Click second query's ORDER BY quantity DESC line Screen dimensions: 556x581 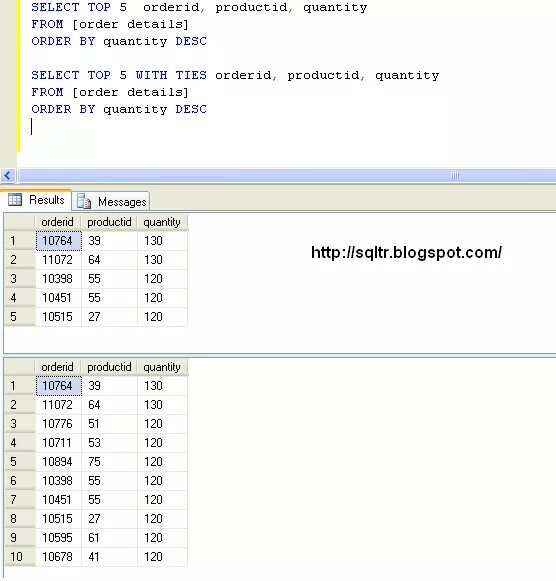coord(119,109)
